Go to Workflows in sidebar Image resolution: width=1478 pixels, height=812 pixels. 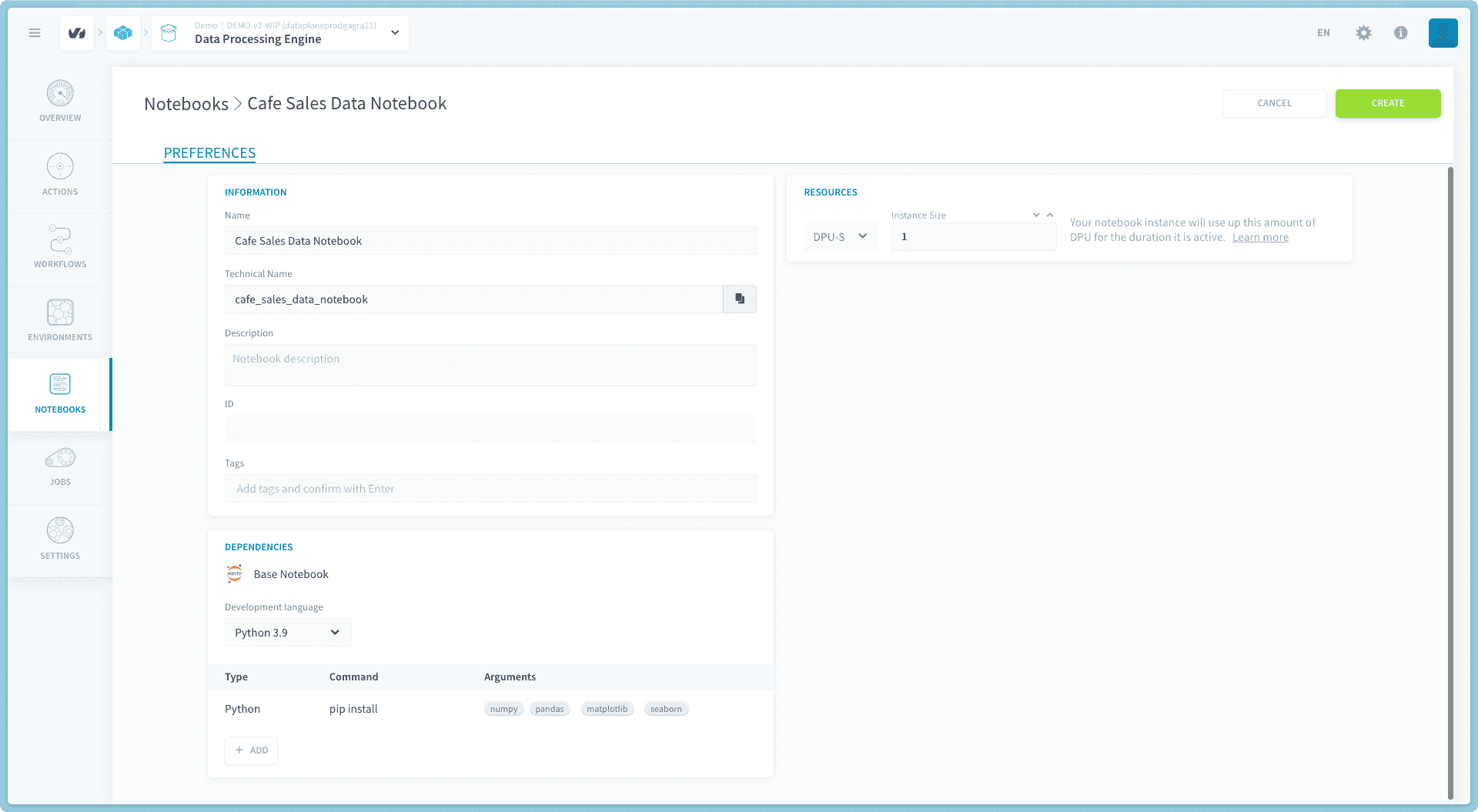60,247
